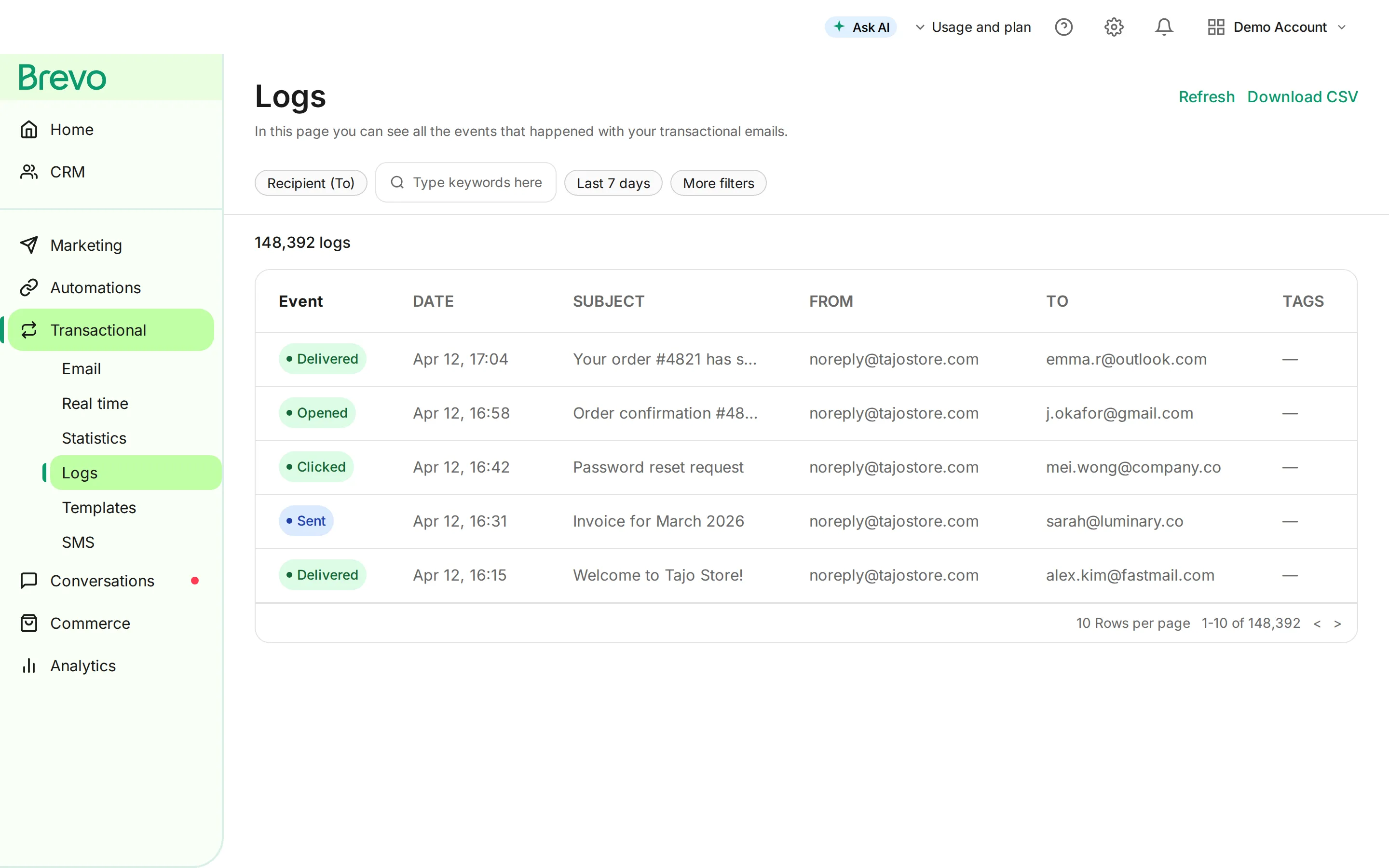Click the Delivered badge for alex.kim@fastmail.com
This screenshot has height=868, width=1389.
[x=323, y=575]
